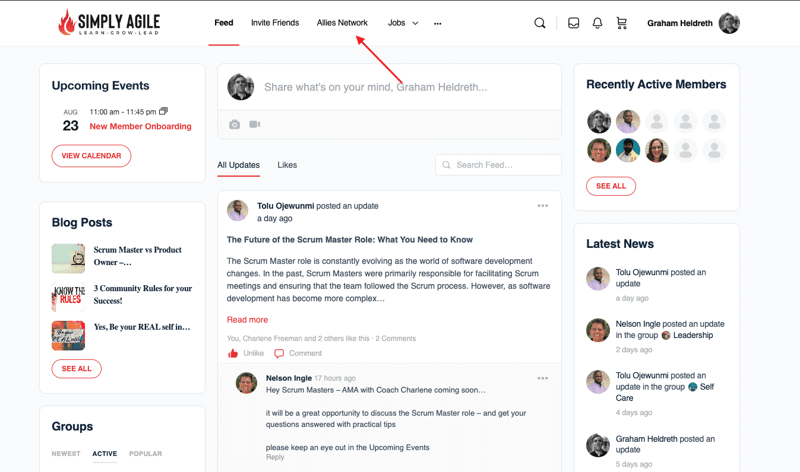
Task: Click the Share what's on your mind field
Action: [x=376, y=87]
